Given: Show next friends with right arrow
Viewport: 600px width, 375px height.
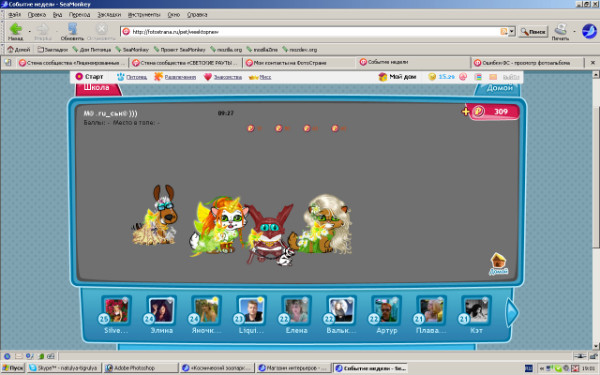Looking at the screenshot, I should (x=512, y=313).
